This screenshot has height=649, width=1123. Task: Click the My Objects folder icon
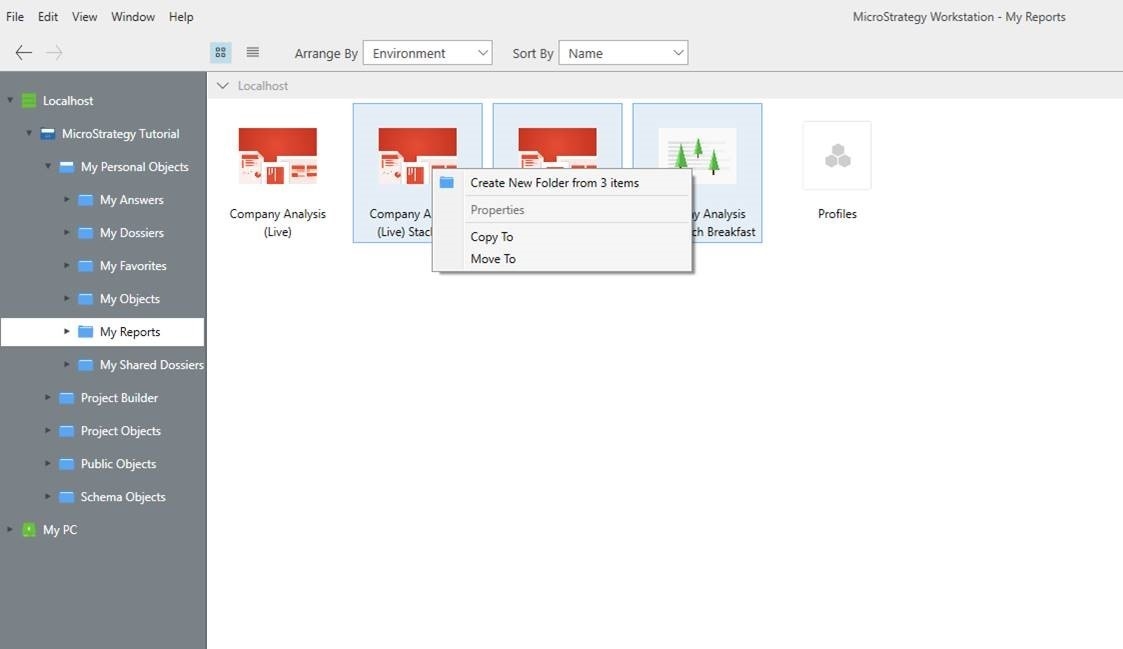coord(85,299)
